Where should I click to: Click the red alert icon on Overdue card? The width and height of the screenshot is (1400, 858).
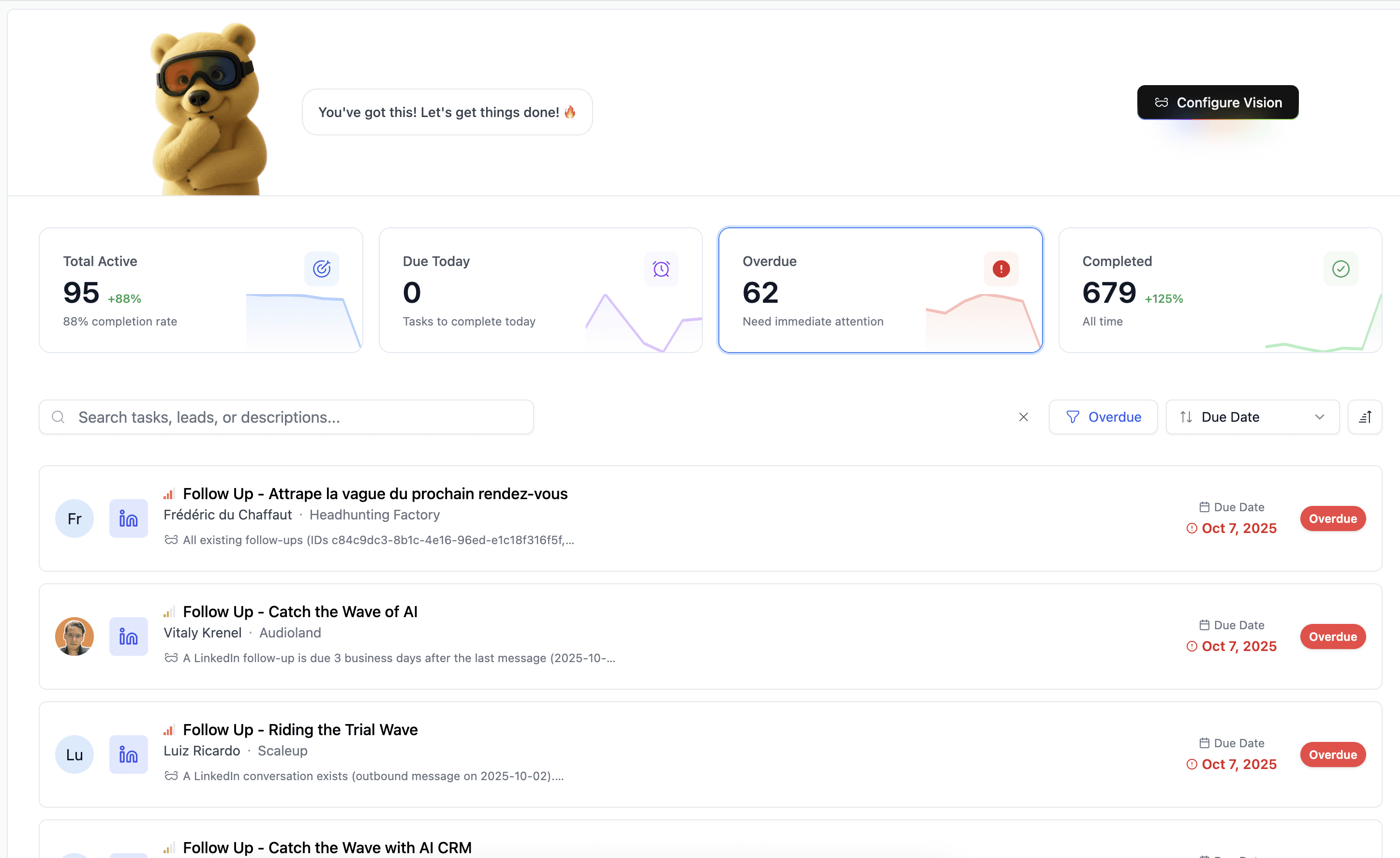(x=1001, y=269)
